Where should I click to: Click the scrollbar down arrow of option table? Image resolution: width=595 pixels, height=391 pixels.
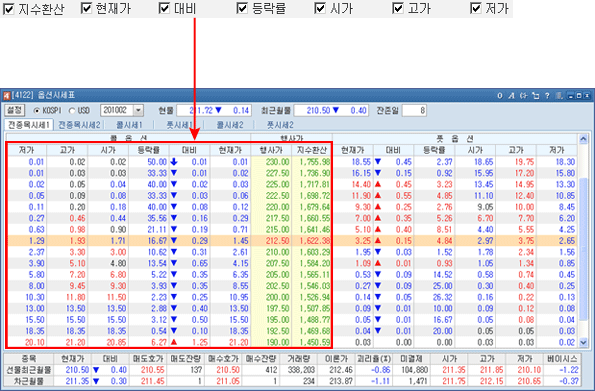click(x=583, y=342)
